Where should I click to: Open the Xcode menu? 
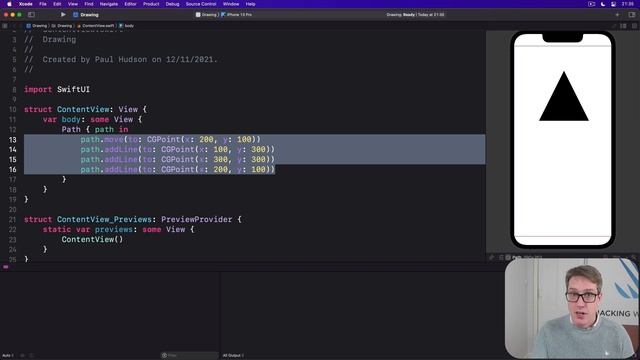[26, 4]
